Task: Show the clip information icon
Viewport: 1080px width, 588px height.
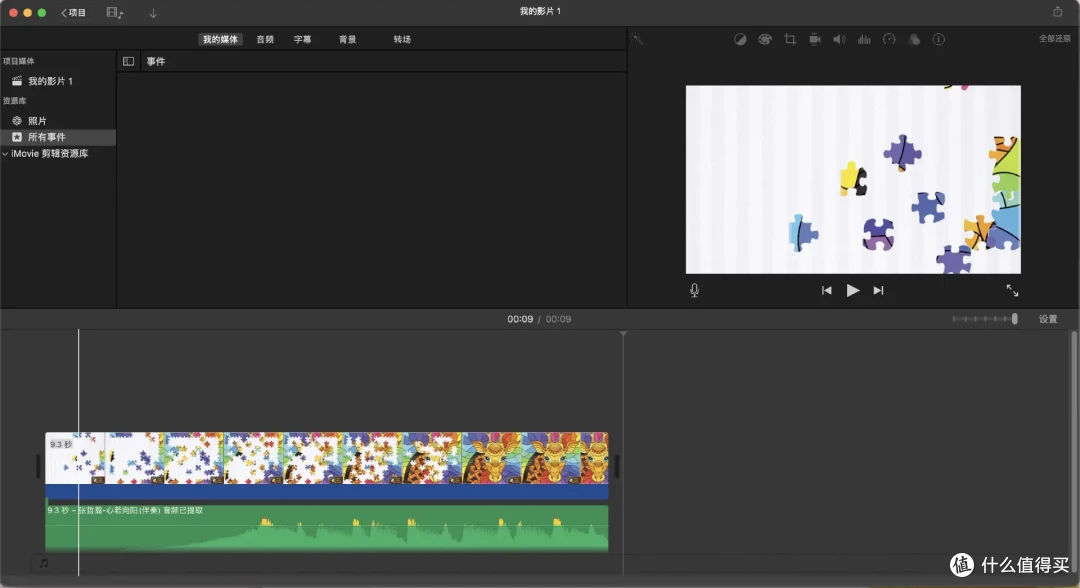Action: (939, 39)
